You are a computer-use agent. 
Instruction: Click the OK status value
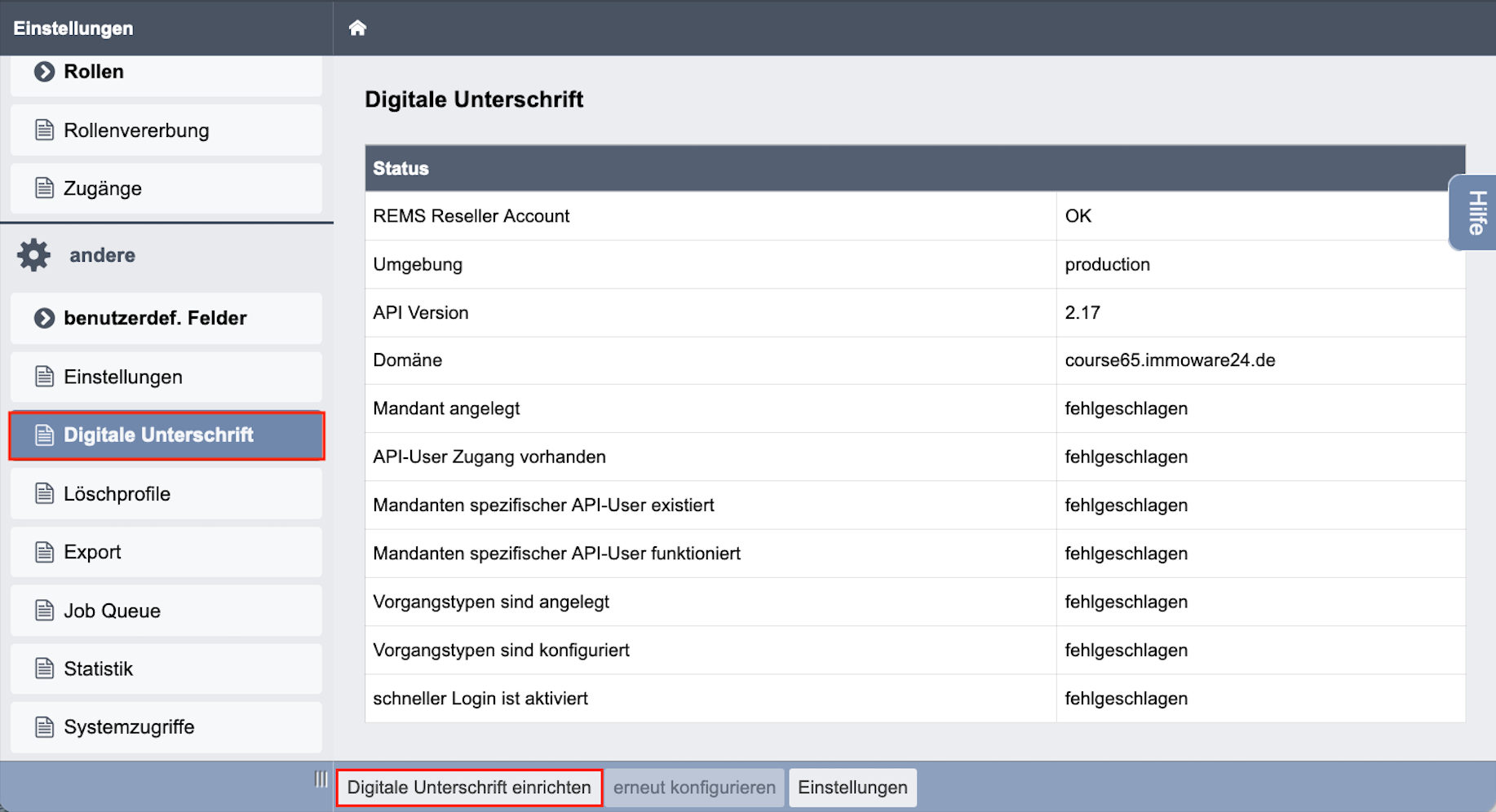(x=1078, y=216)
